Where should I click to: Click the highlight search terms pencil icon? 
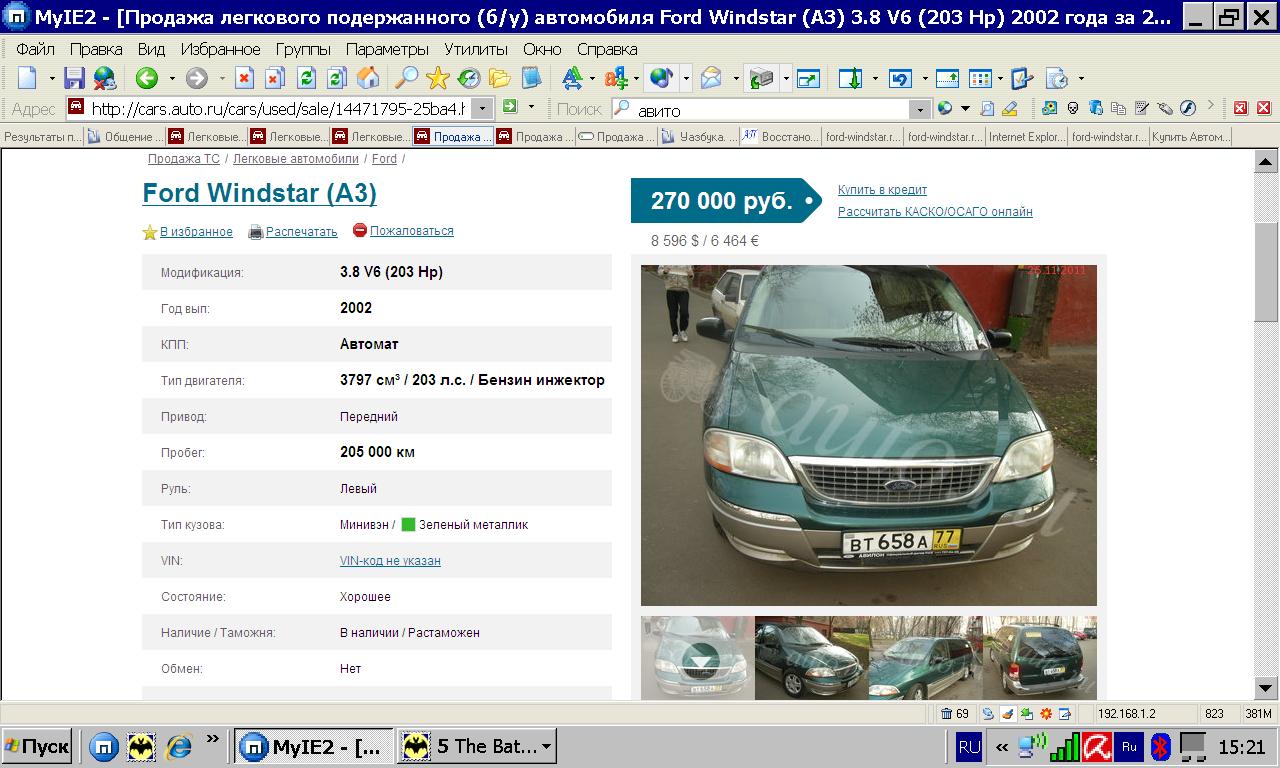pos(1010,108)
